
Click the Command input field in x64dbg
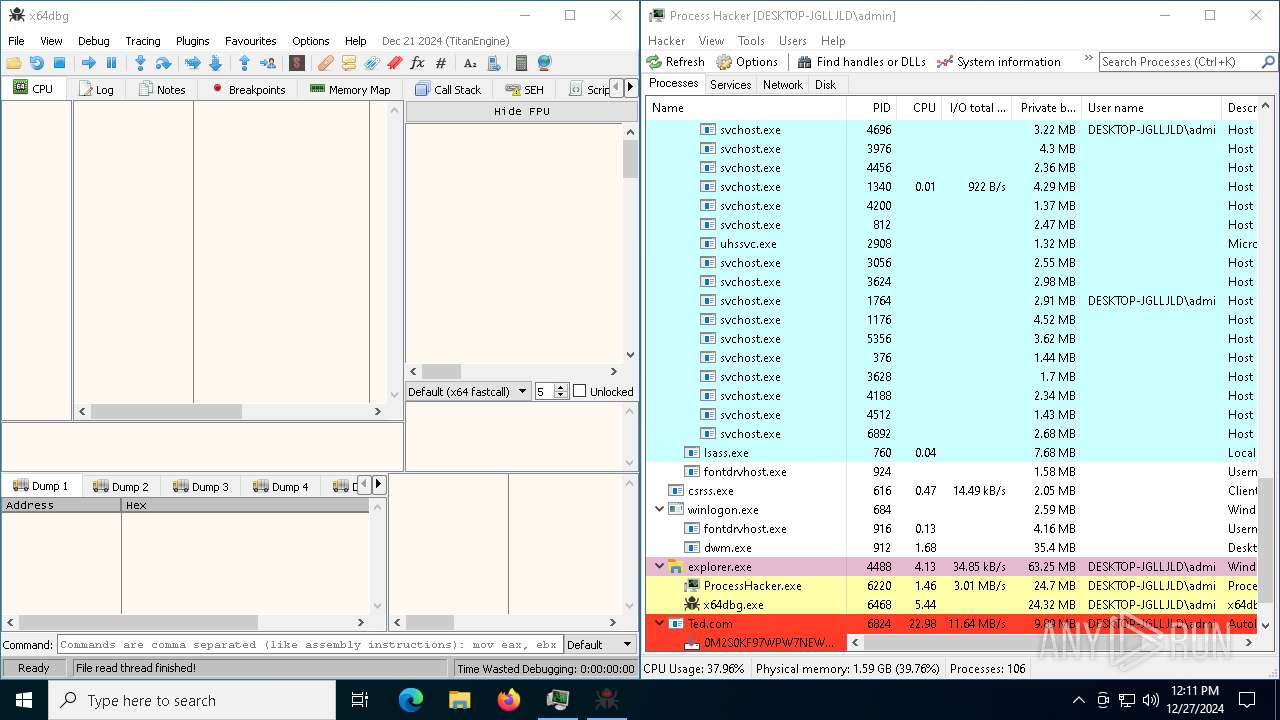[x=310, y=645]
